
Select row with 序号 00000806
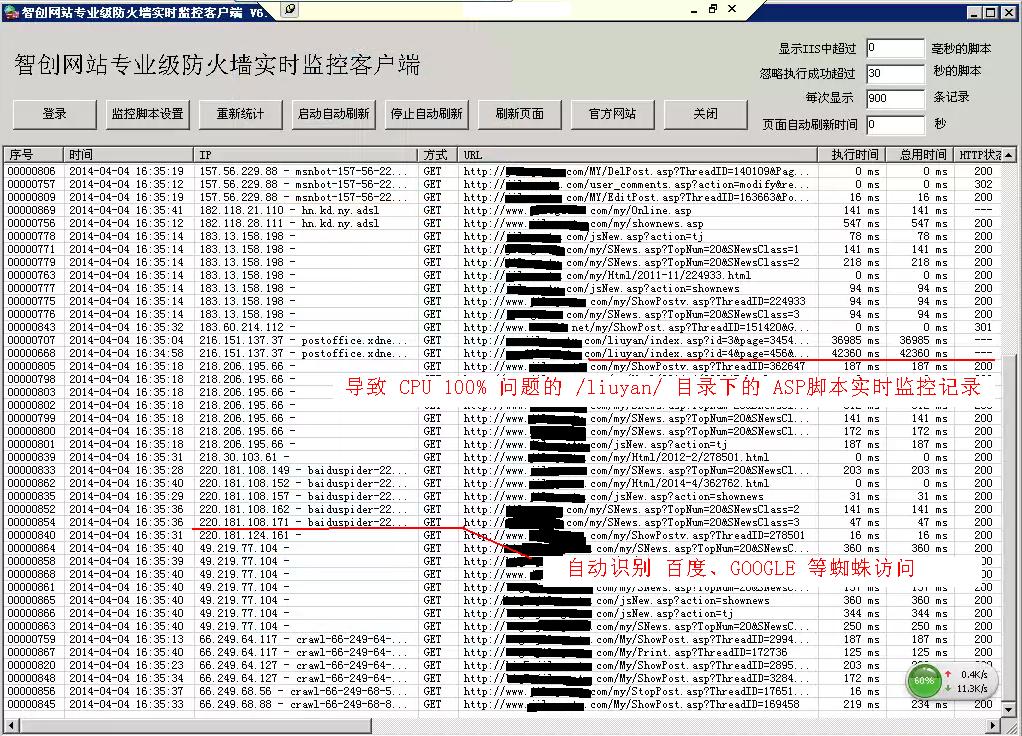point(502,171)
